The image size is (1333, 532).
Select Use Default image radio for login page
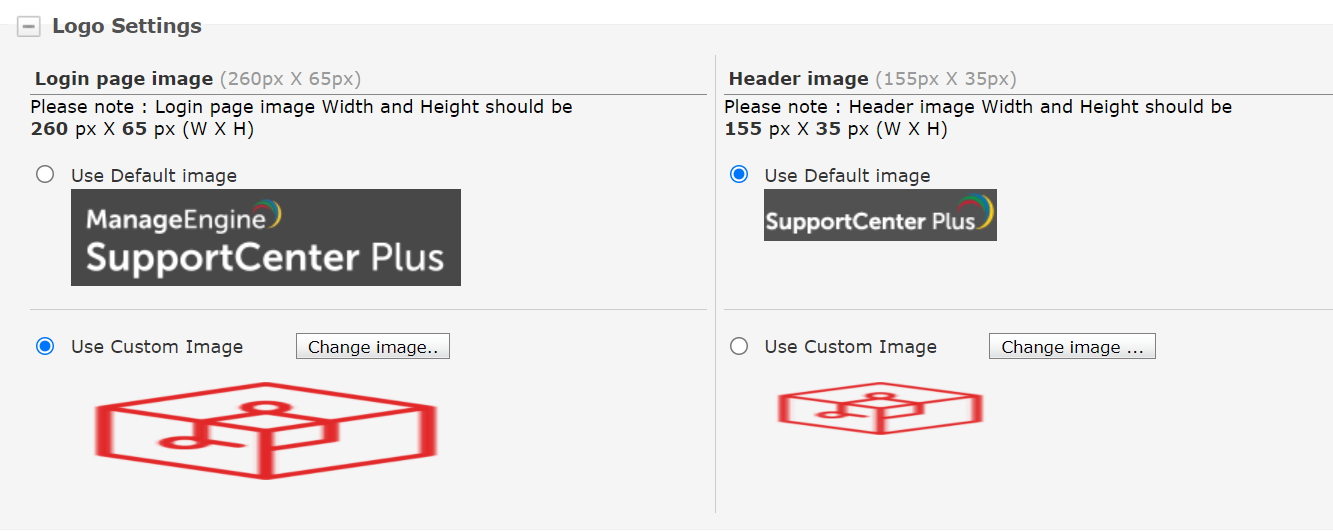point(45,175)
